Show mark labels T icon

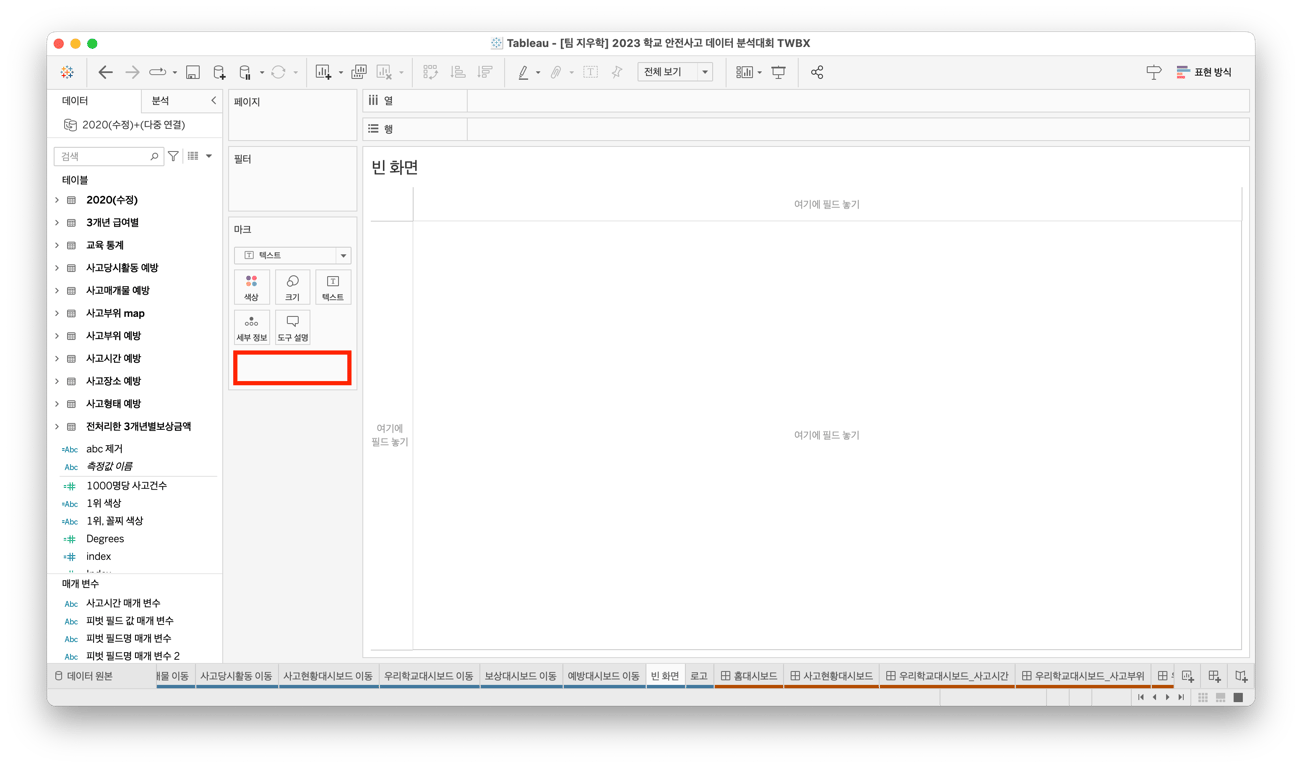590,72
